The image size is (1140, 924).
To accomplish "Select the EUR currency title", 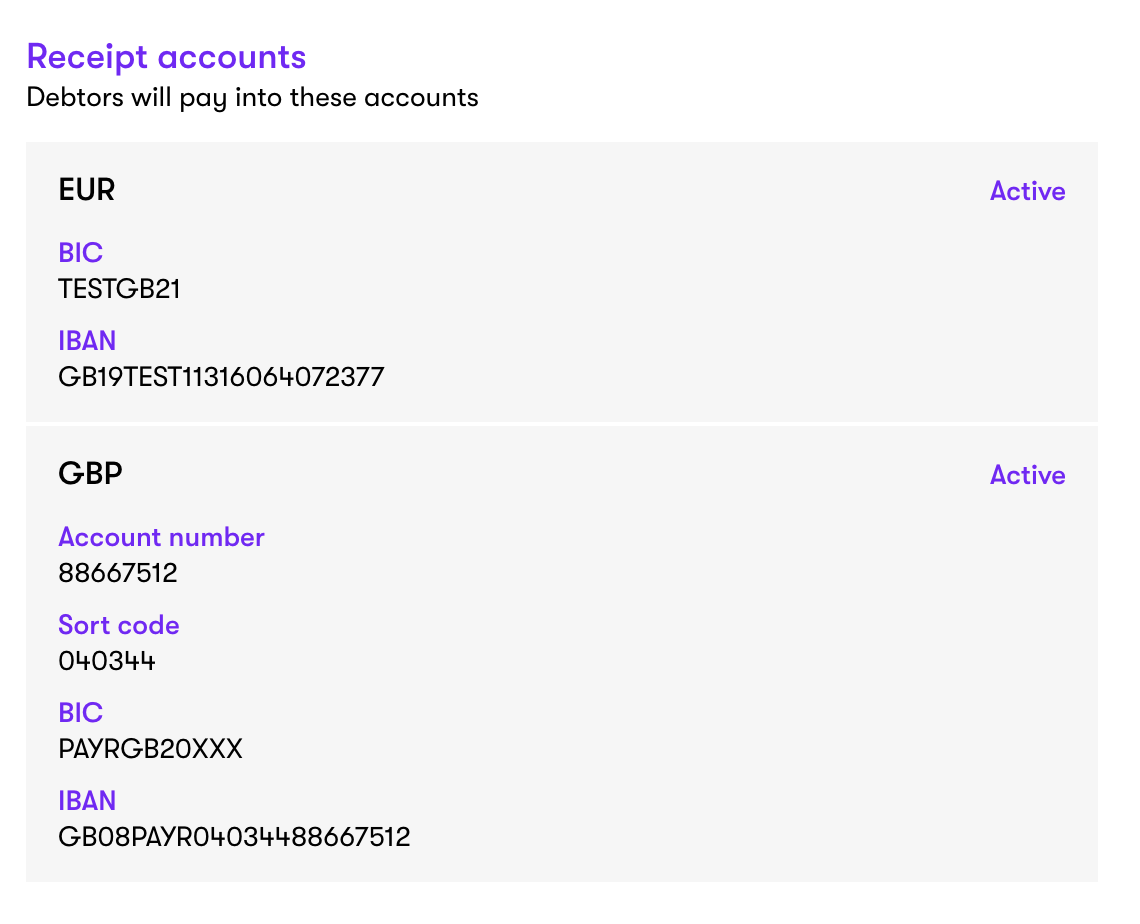I will pyautogui.click(x=87, y=190).
